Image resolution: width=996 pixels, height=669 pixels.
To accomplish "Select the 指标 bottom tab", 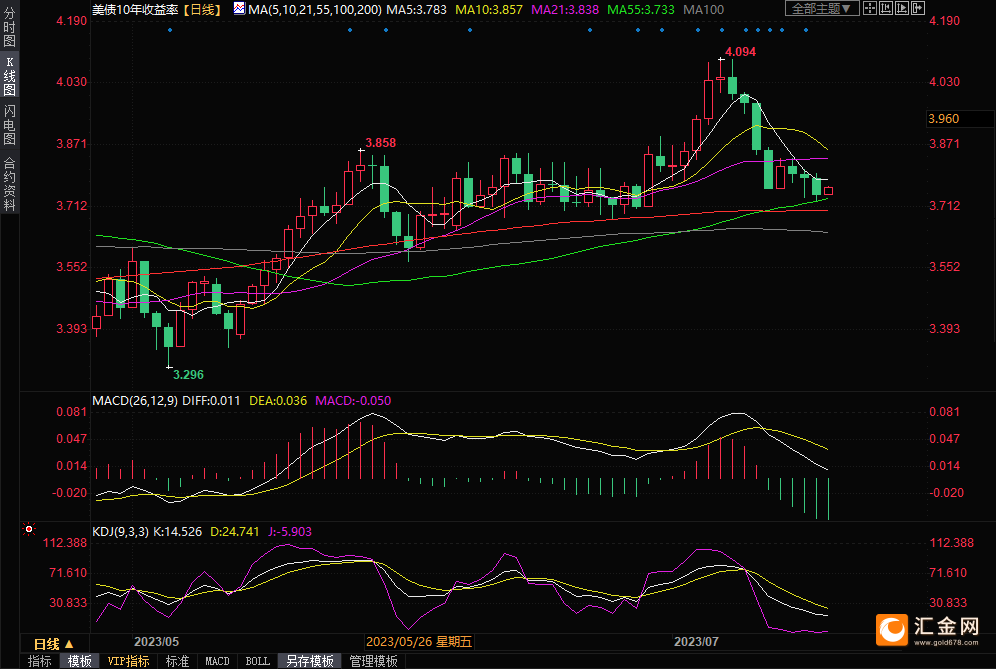I will coord(40,661).
